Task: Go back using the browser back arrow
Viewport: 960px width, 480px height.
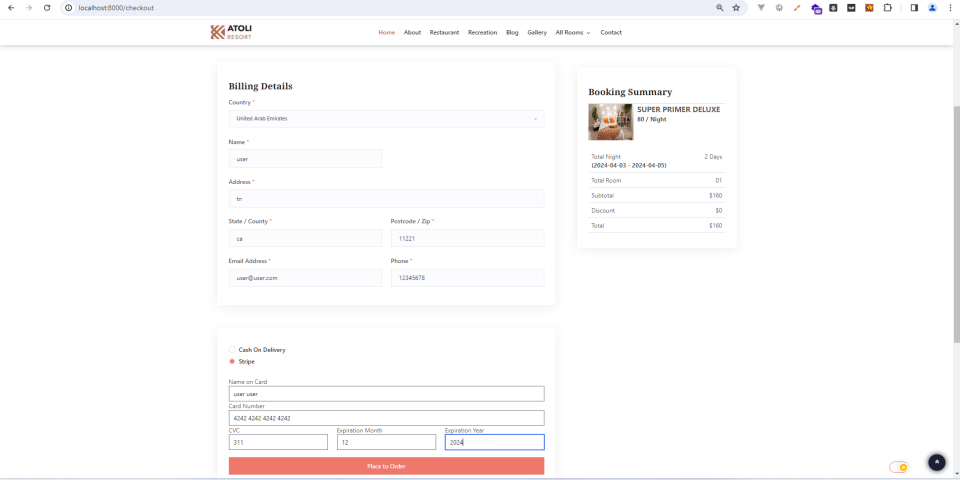Action: pos(10,8)
